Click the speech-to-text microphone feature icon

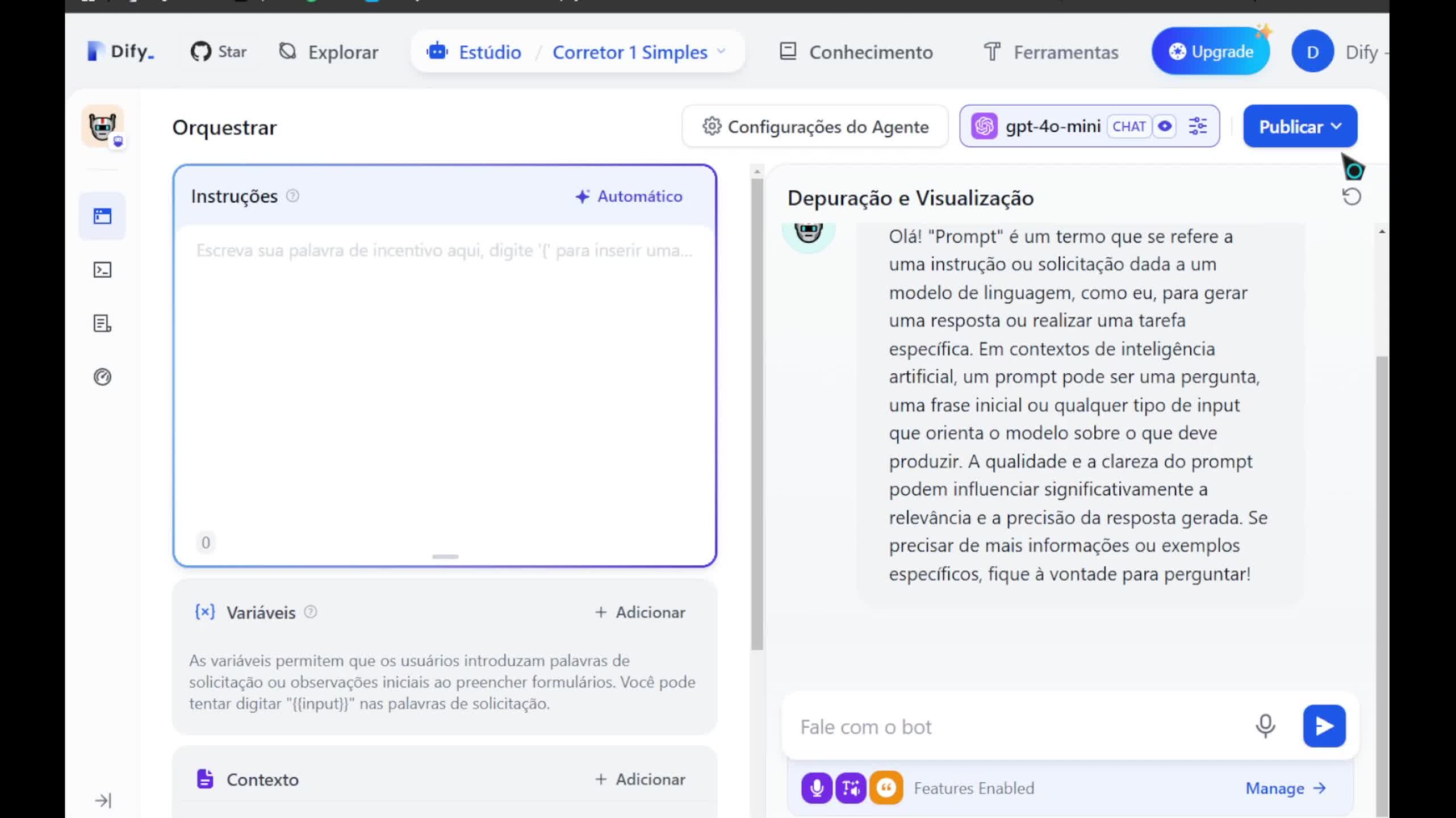point(816,788)
